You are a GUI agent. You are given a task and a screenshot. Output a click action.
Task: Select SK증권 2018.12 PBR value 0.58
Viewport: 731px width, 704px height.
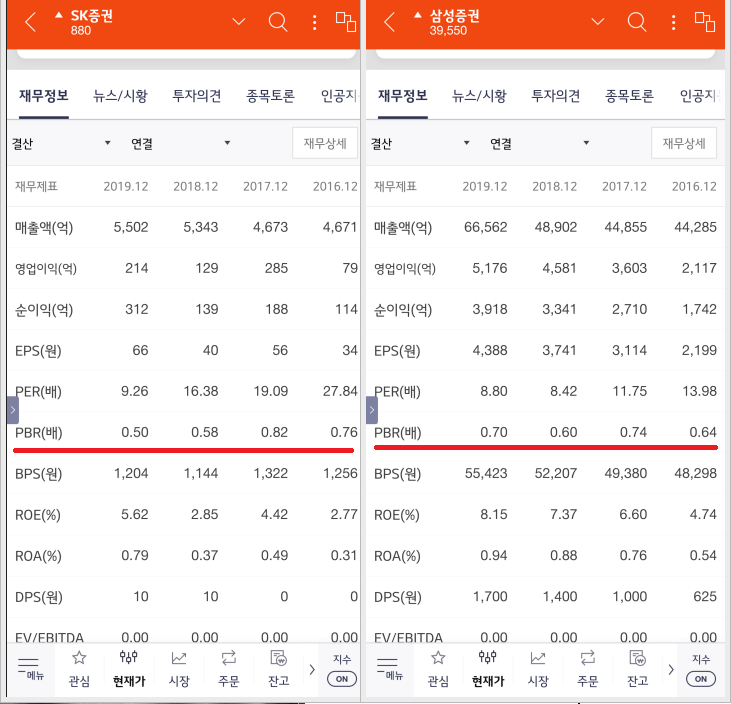[x=205, y=432]
